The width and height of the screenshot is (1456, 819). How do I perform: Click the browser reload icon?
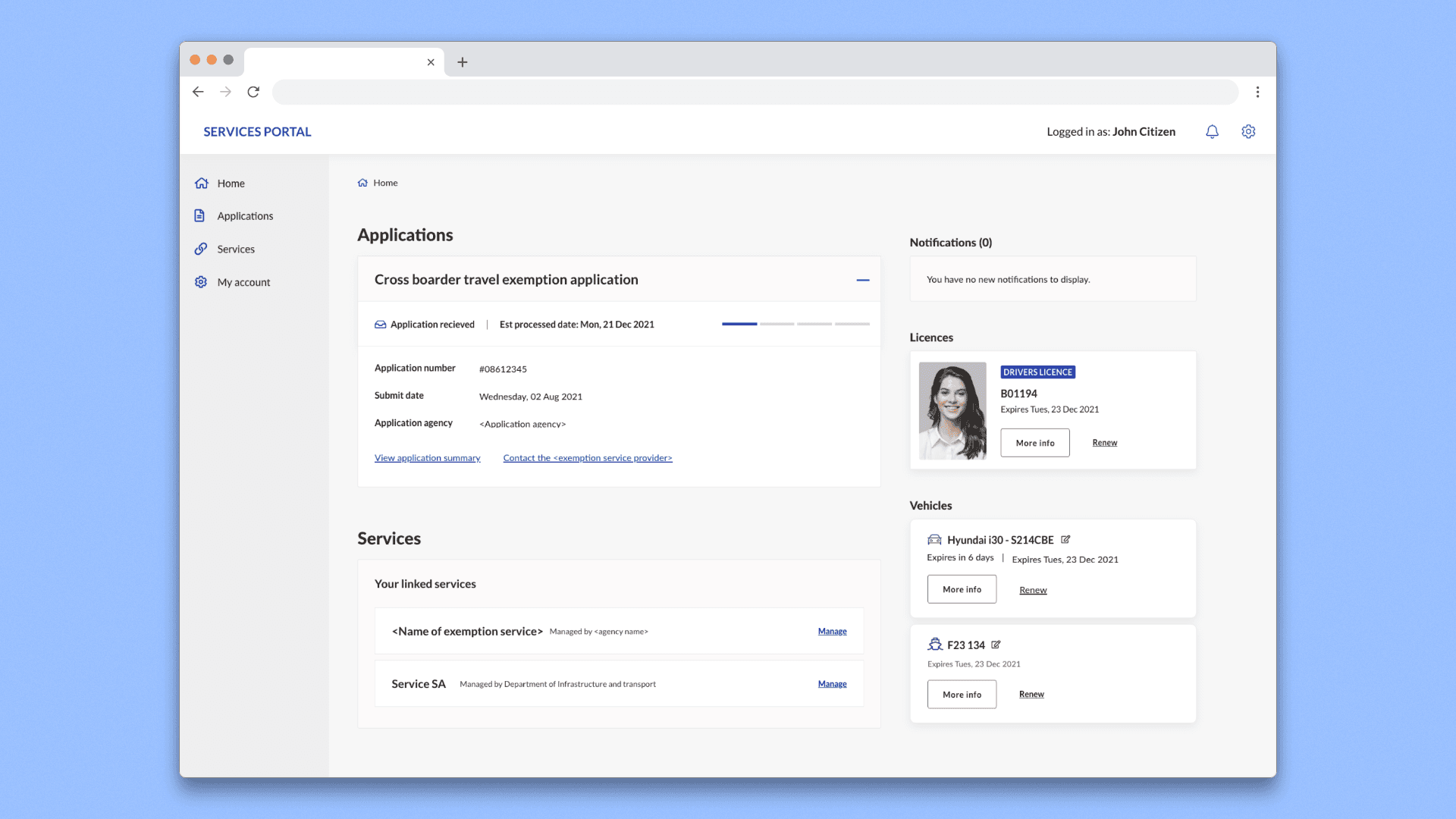[253, 92]
